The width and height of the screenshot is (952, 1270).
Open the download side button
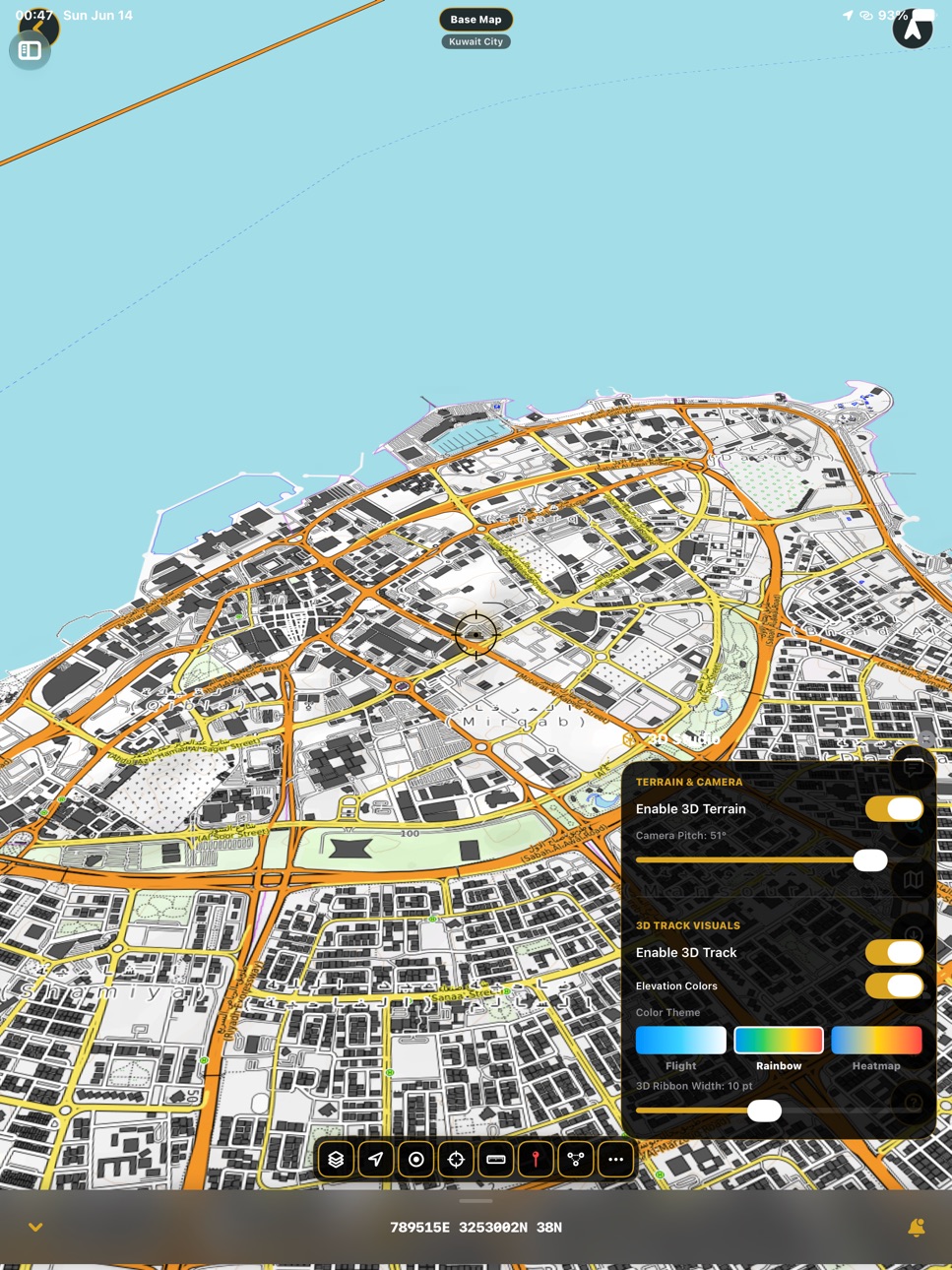point(914,935)
